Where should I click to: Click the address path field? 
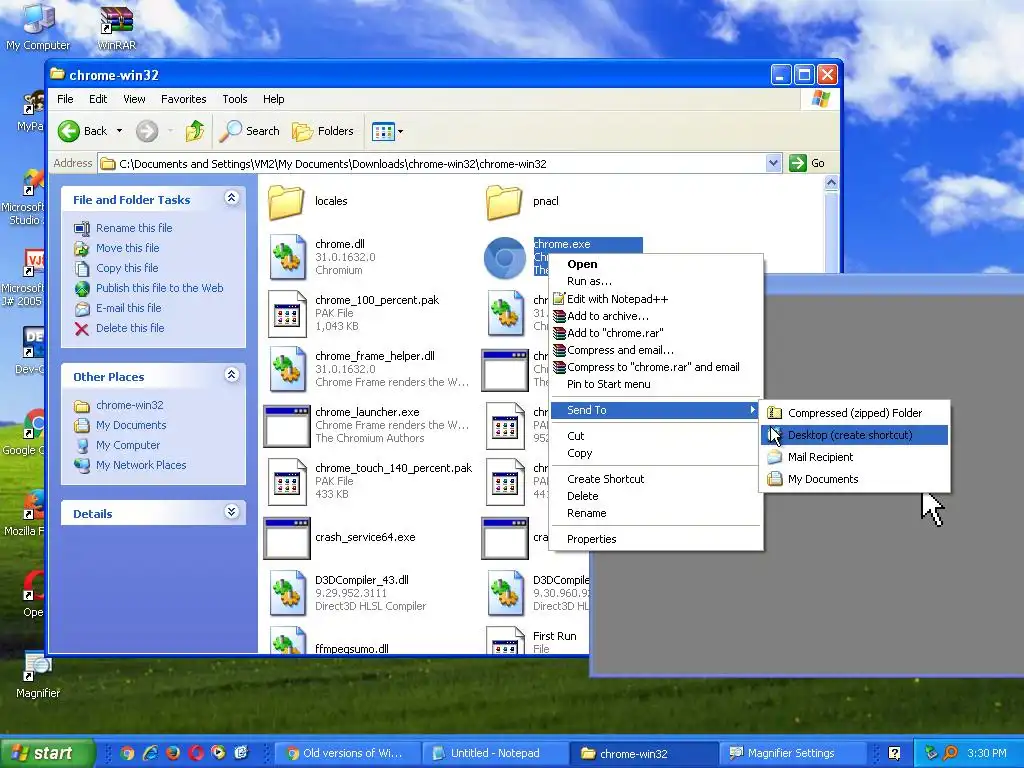432,163
